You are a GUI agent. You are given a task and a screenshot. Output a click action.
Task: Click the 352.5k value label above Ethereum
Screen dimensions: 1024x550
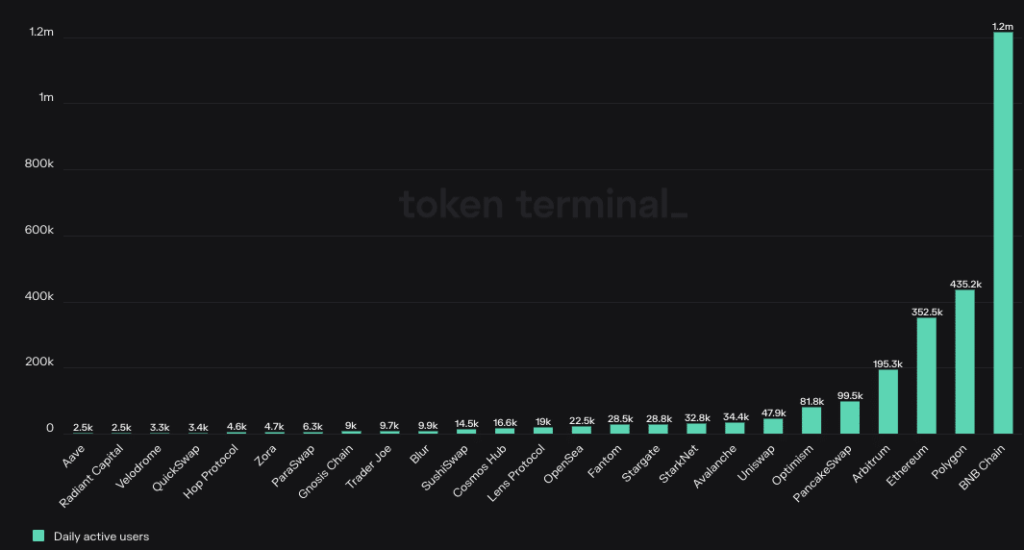point(927,312)
